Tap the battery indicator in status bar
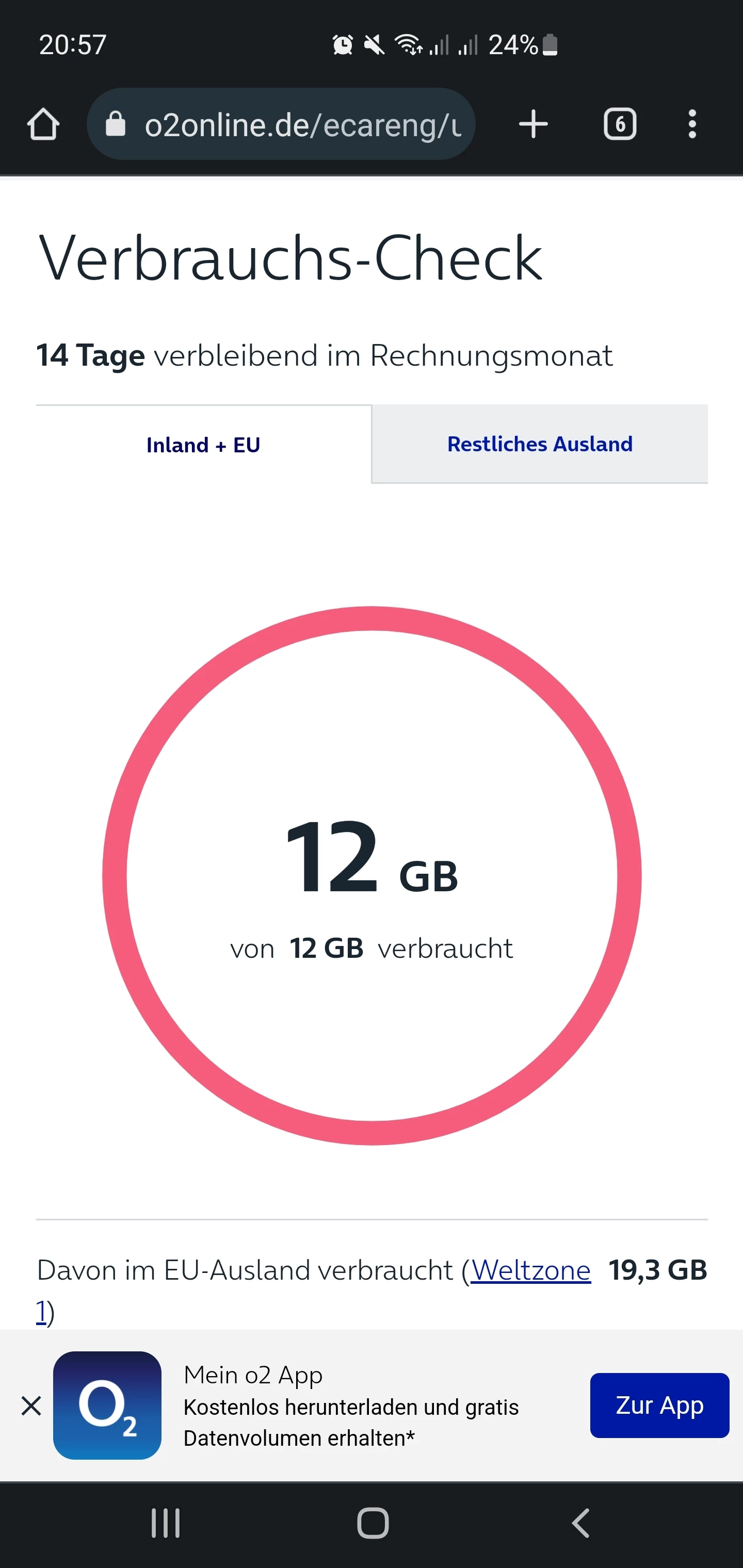Viewport: 743px width, 1568px height. coord(550,45)
